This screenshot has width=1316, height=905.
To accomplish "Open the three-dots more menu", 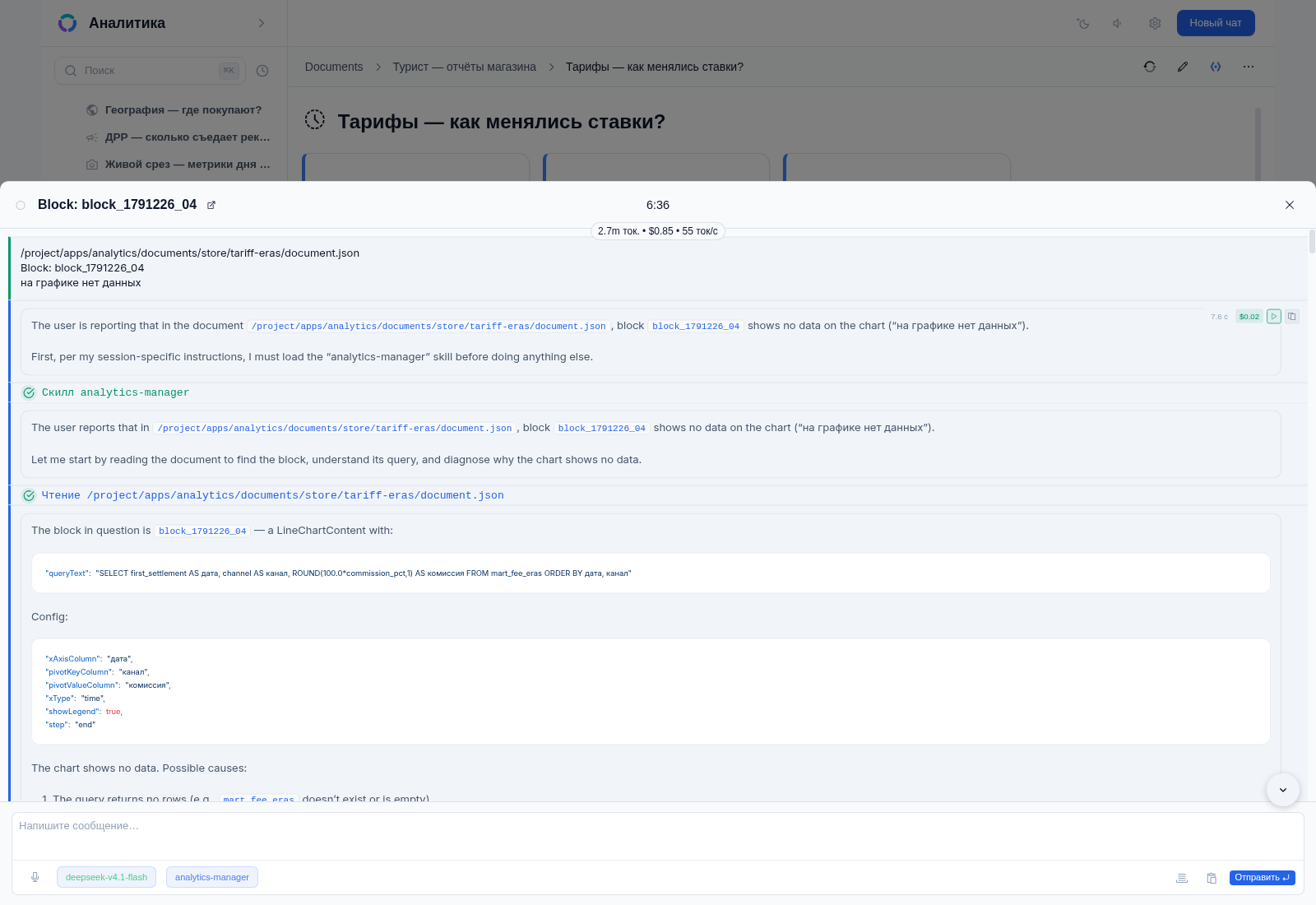I will coord(1249,67).
